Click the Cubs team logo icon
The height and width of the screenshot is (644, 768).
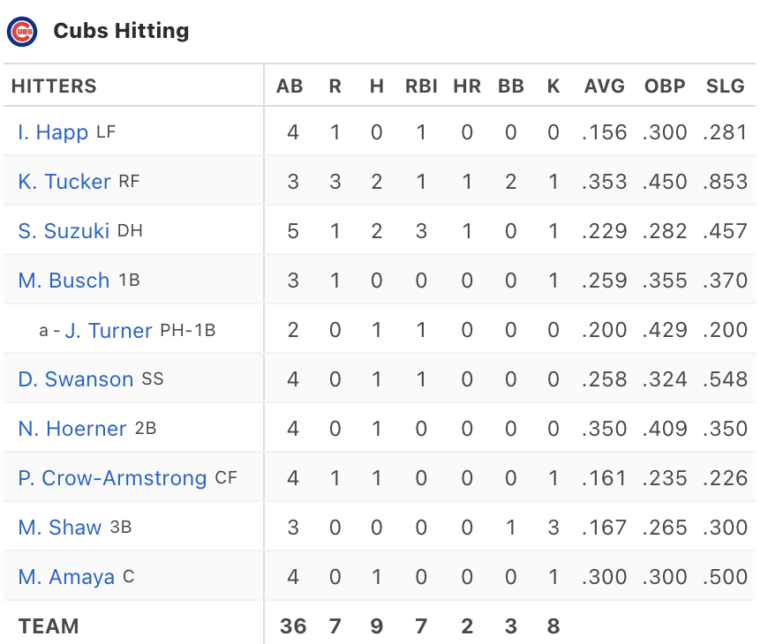[x=22, y=32]
